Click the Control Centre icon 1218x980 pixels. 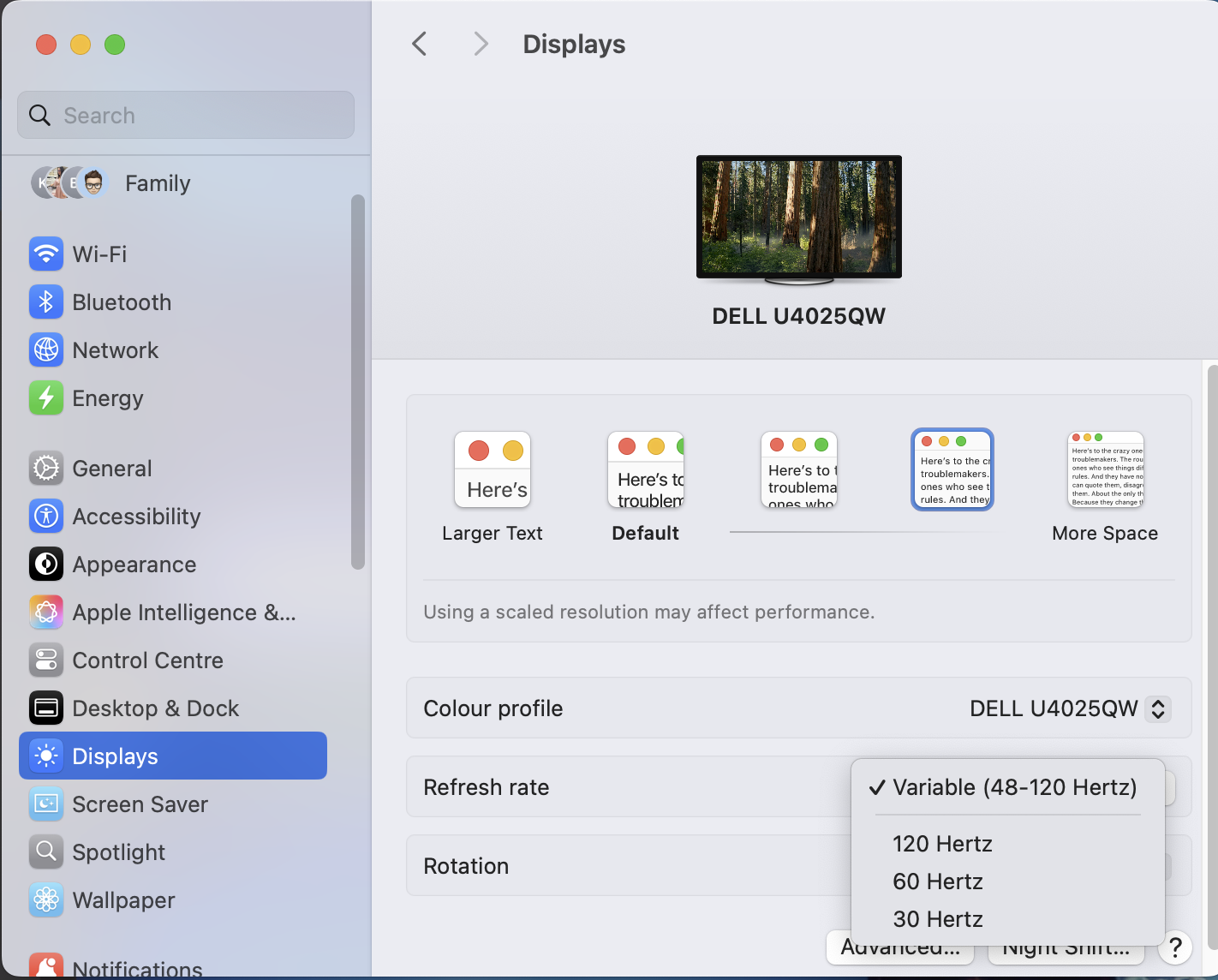[46, 660]
